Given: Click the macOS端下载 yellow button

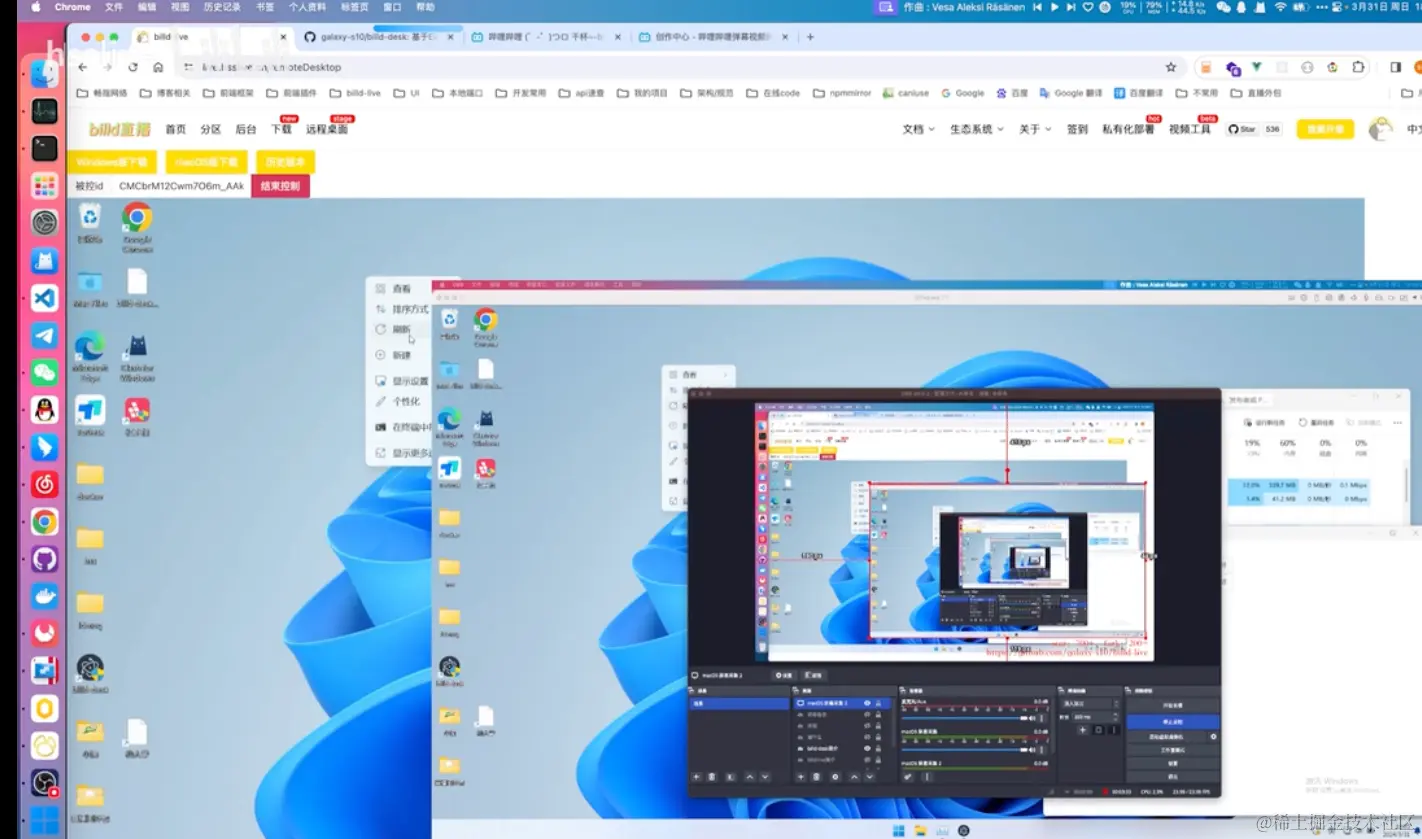Looking at the screenshot, I should [206, 162].
